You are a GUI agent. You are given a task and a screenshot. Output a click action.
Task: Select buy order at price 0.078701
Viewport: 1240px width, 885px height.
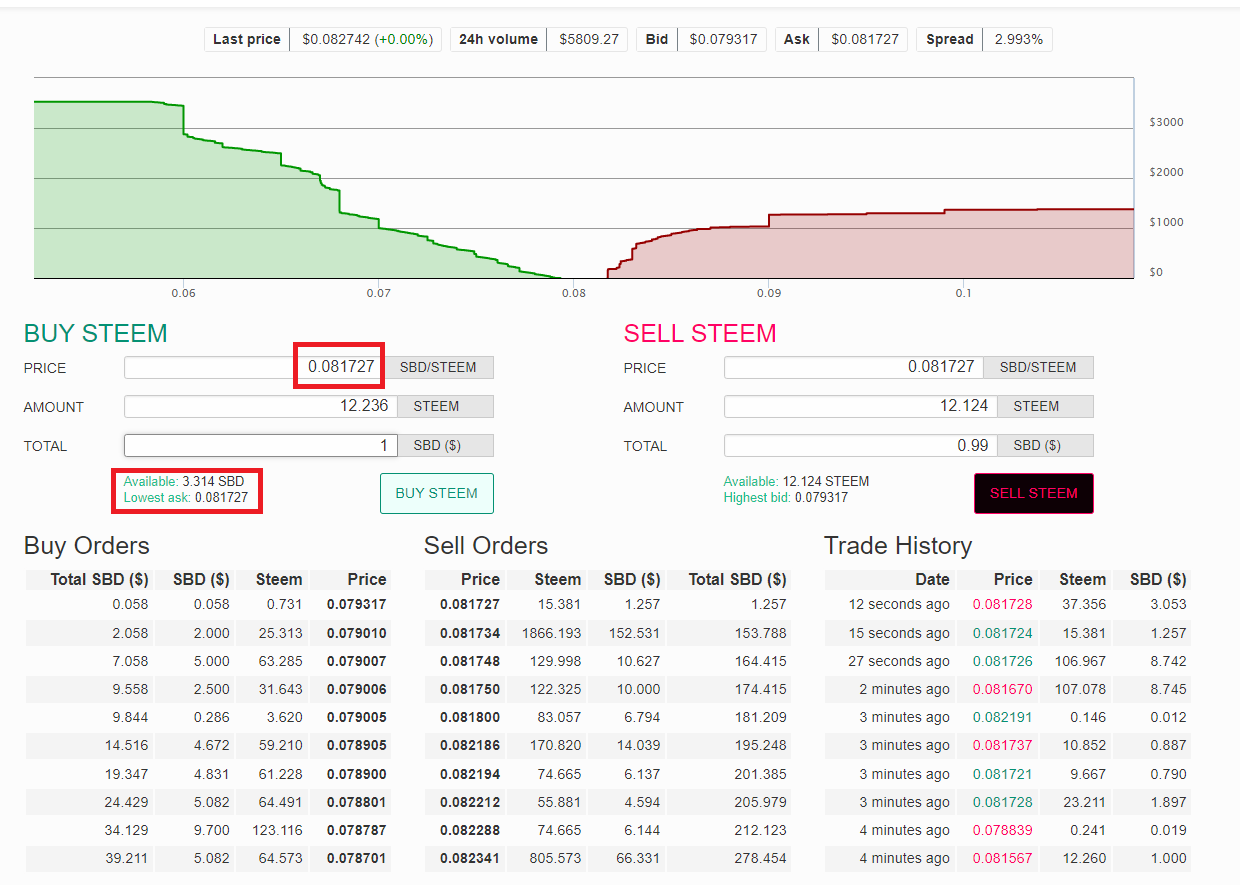[206, 858]
